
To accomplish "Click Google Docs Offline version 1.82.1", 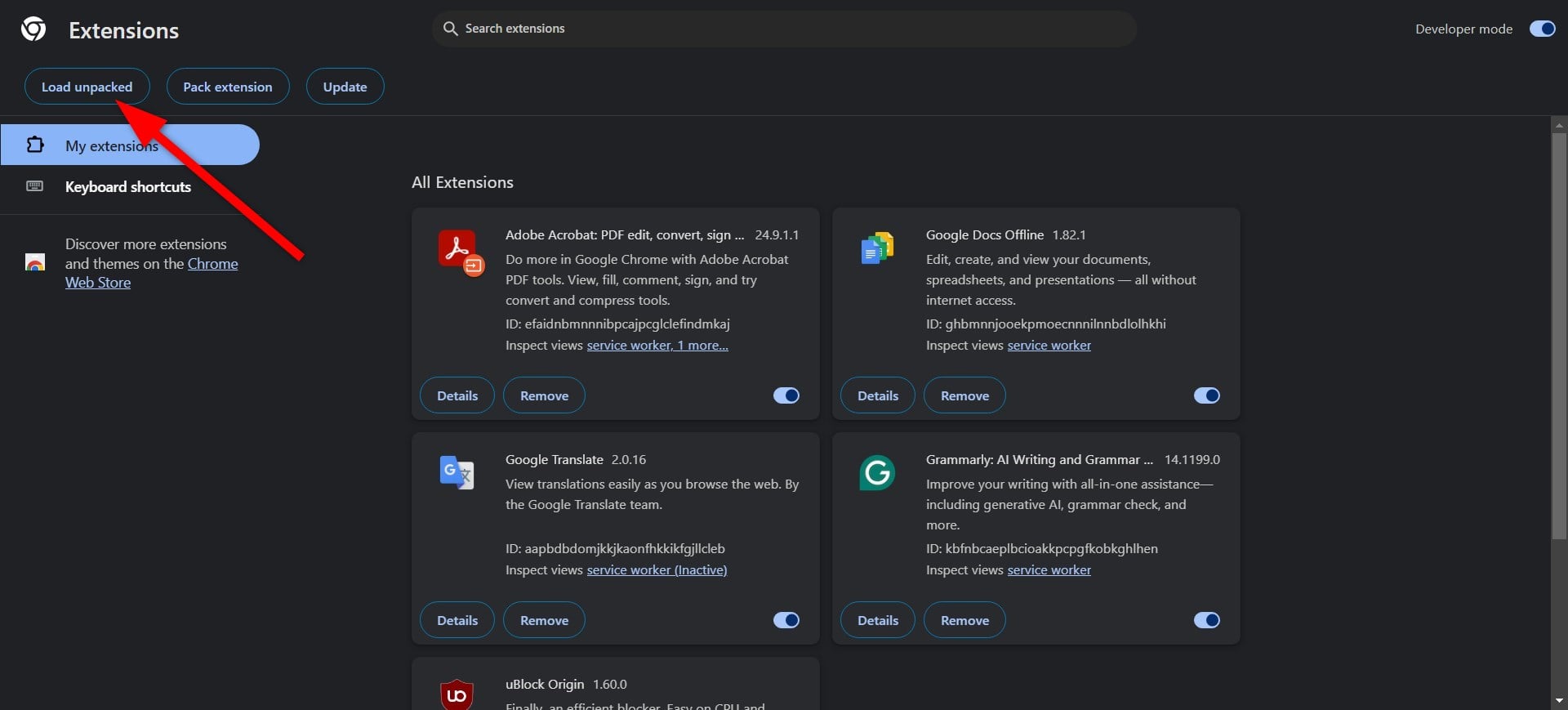I will click(1069, 235).
